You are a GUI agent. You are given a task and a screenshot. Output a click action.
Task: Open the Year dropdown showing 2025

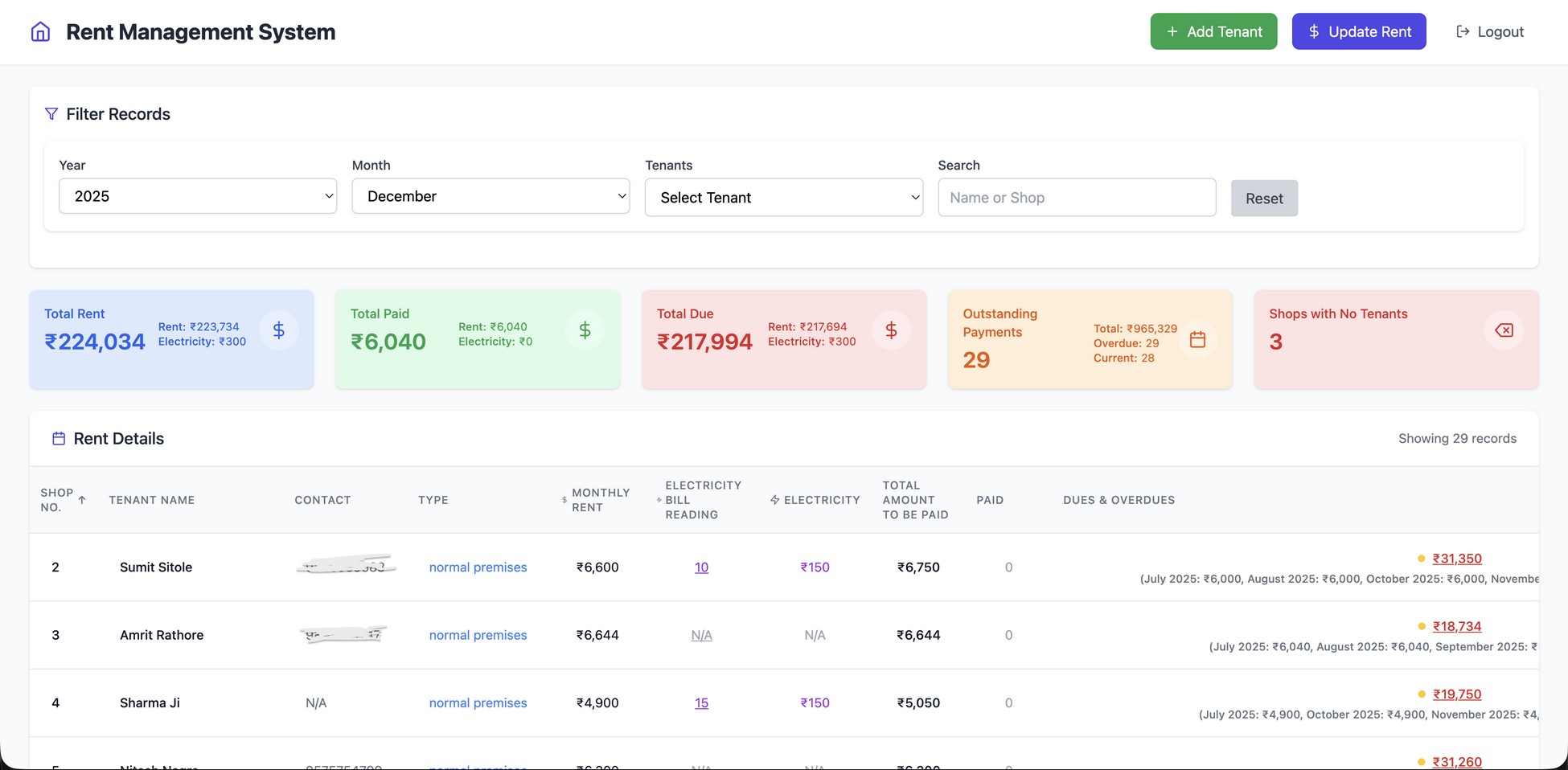[x=198, y=196]
